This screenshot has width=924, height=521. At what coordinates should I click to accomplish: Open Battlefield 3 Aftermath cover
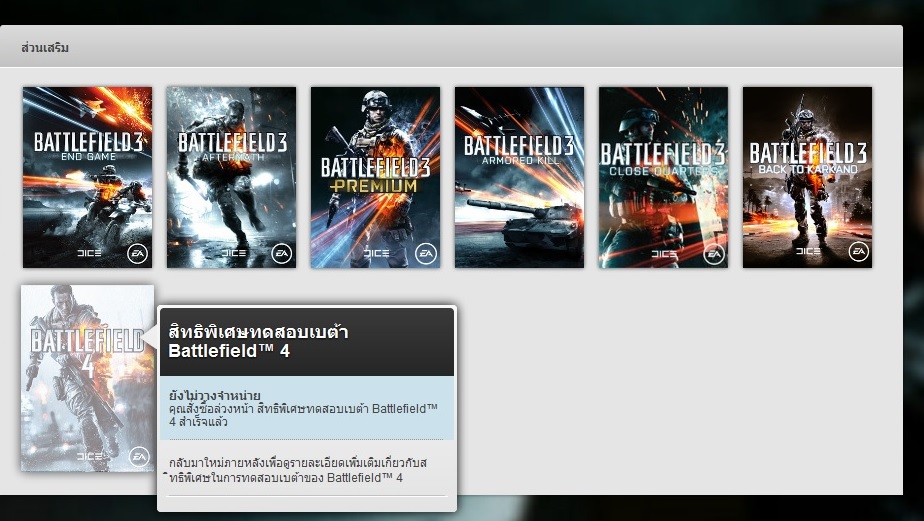(x=232, y=177)
